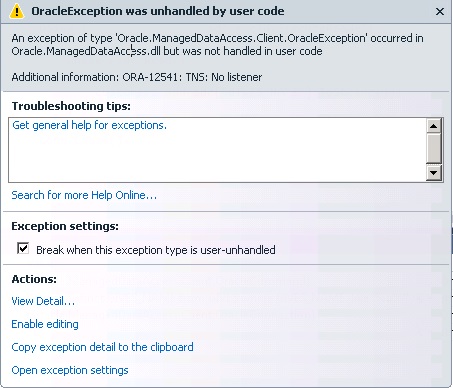Click the troubleshooting tips scroll up arrow

(x=434, y=126)
